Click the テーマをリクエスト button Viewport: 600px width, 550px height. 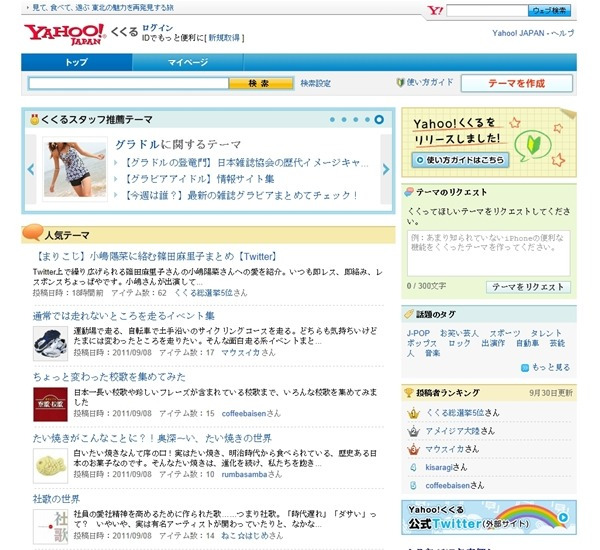528,287
